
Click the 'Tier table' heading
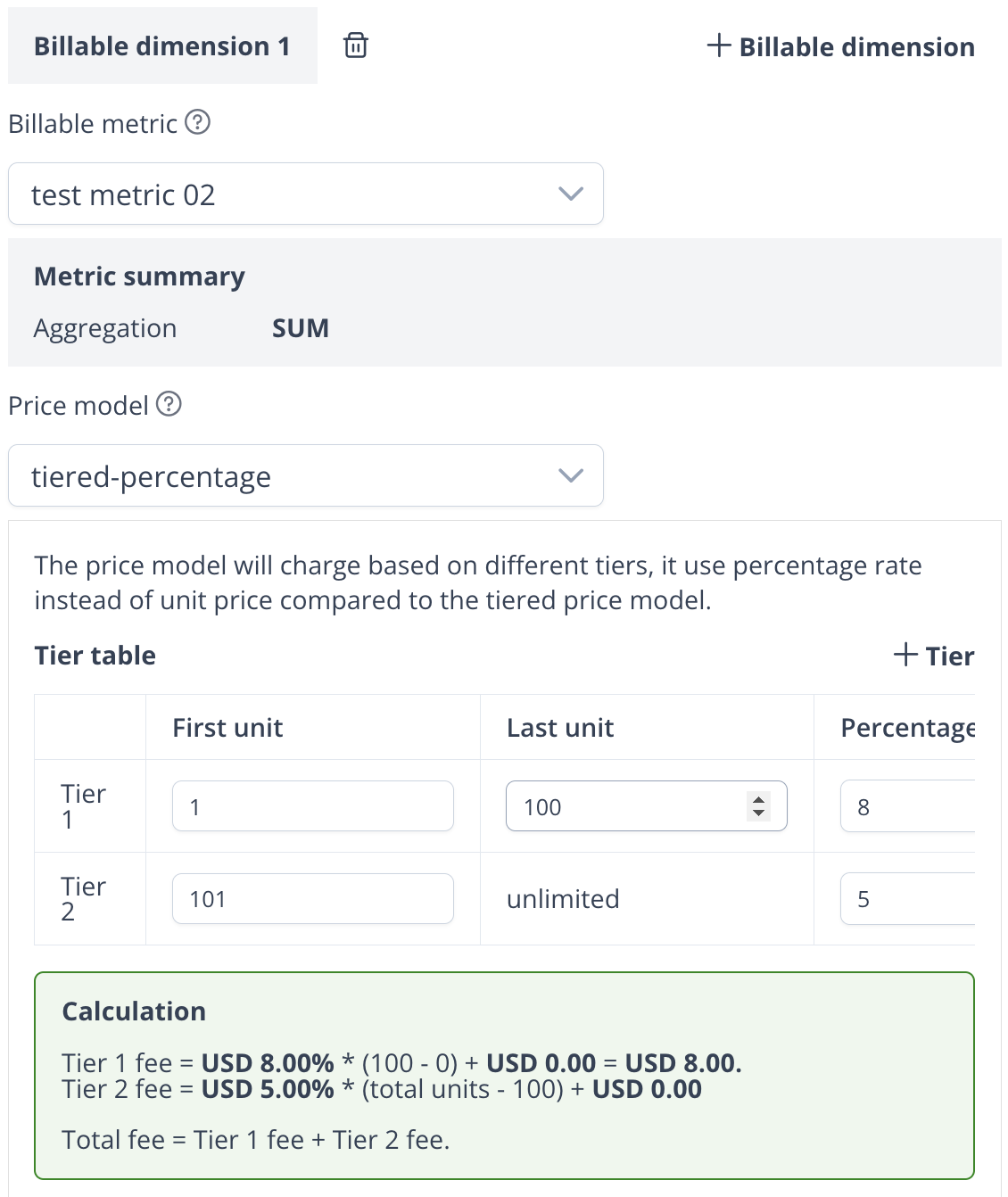(95, 656)
